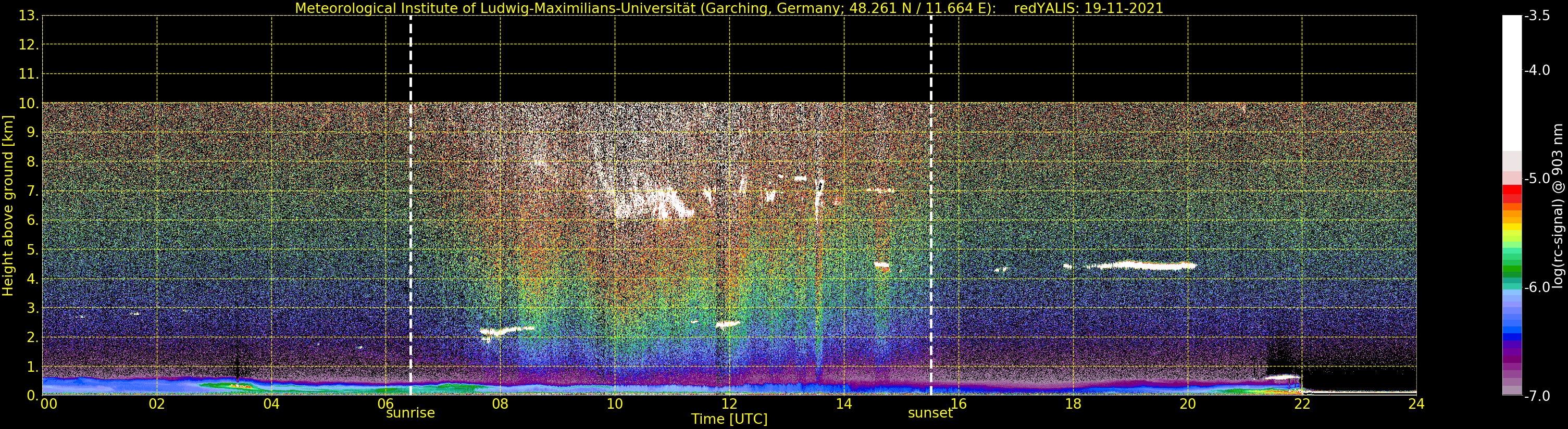
Task: Click the '11.' height tick label
Action: [x=29, y=74]
